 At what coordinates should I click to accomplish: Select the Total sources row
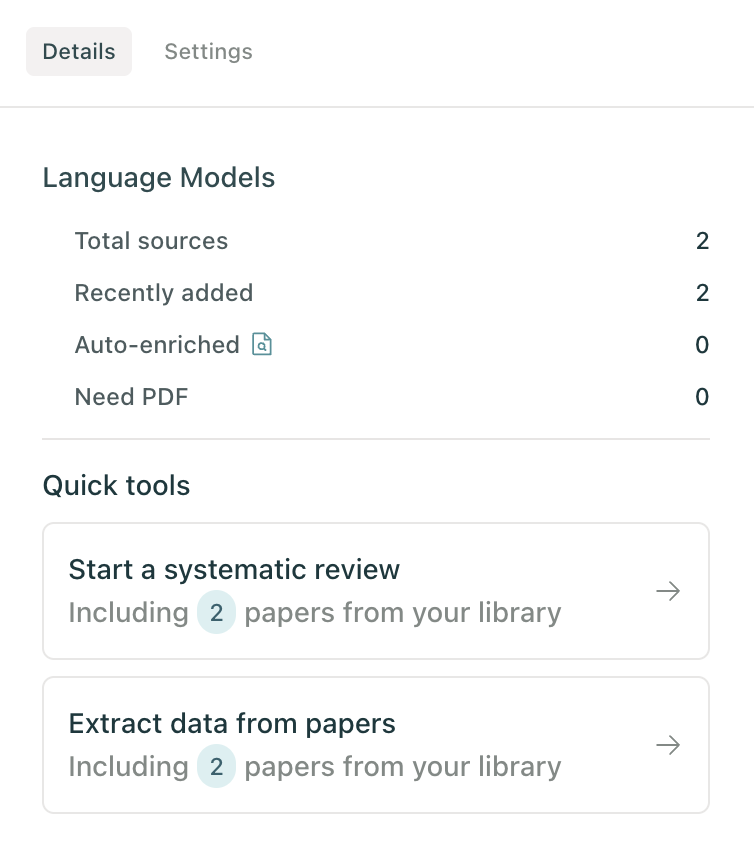pos(392,241)
